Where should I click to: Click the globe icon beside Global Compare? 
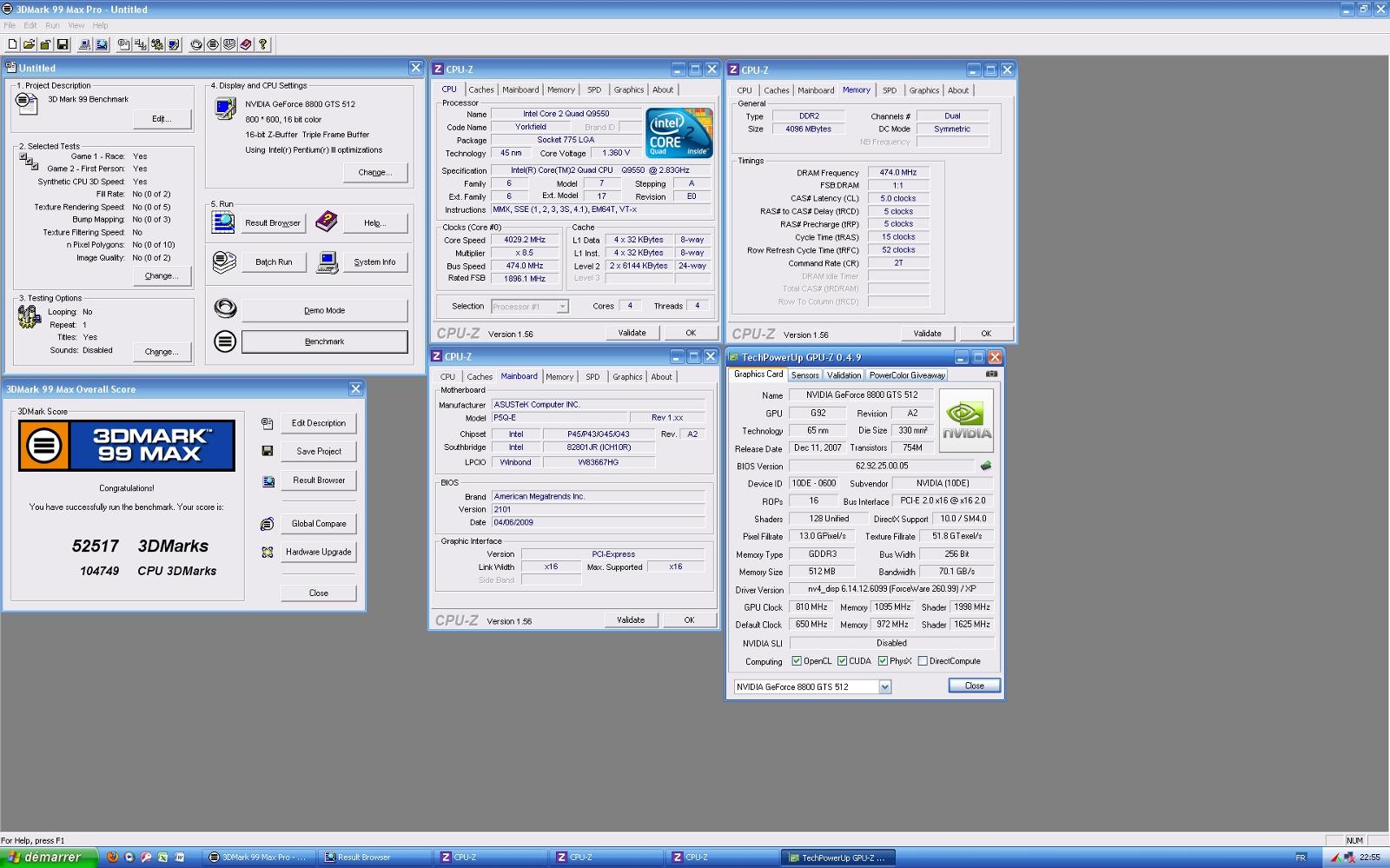pyautogui.click(x=267, y=524)
